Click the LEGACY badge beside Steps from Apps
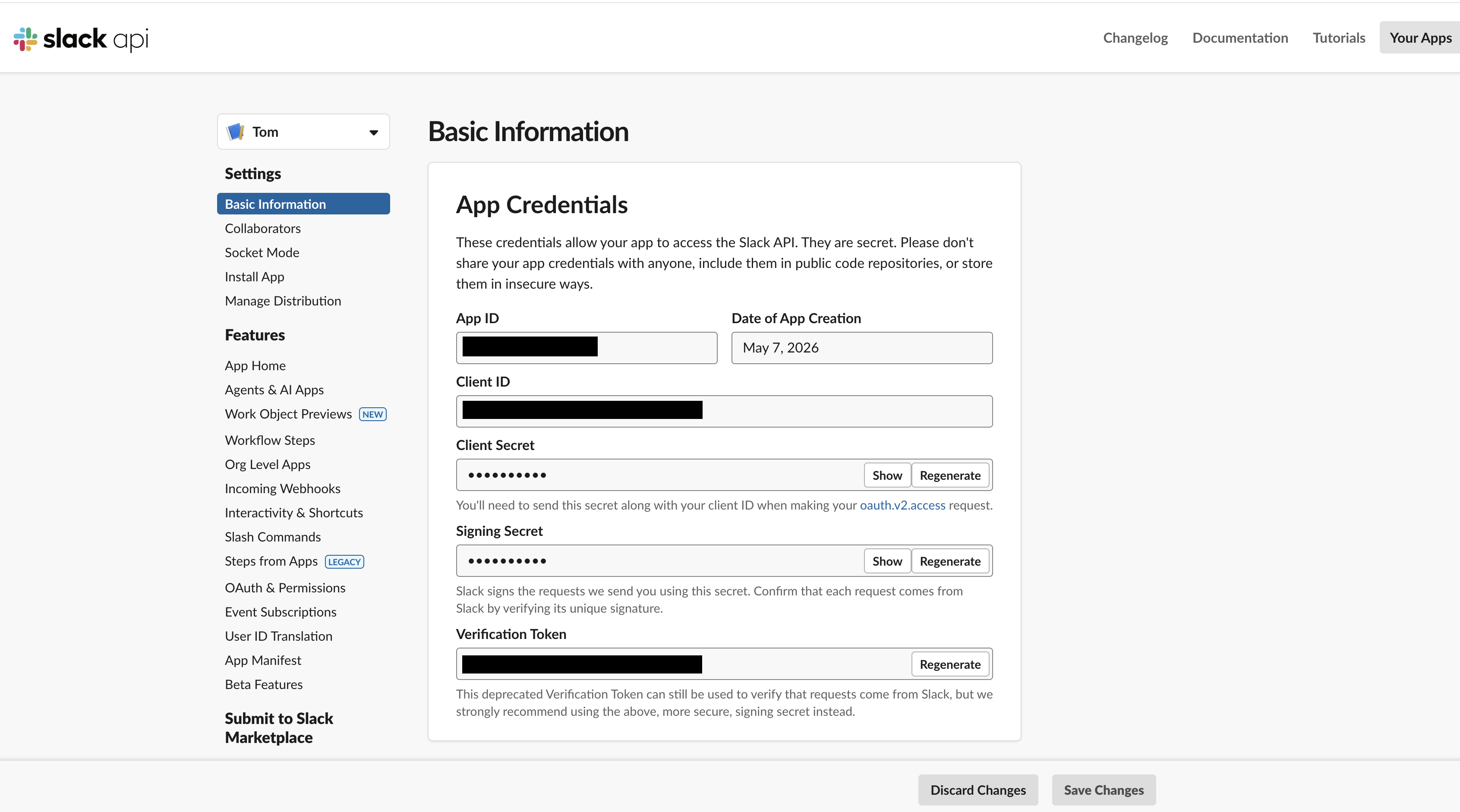 pyautogui.click(x=344, y=562)
